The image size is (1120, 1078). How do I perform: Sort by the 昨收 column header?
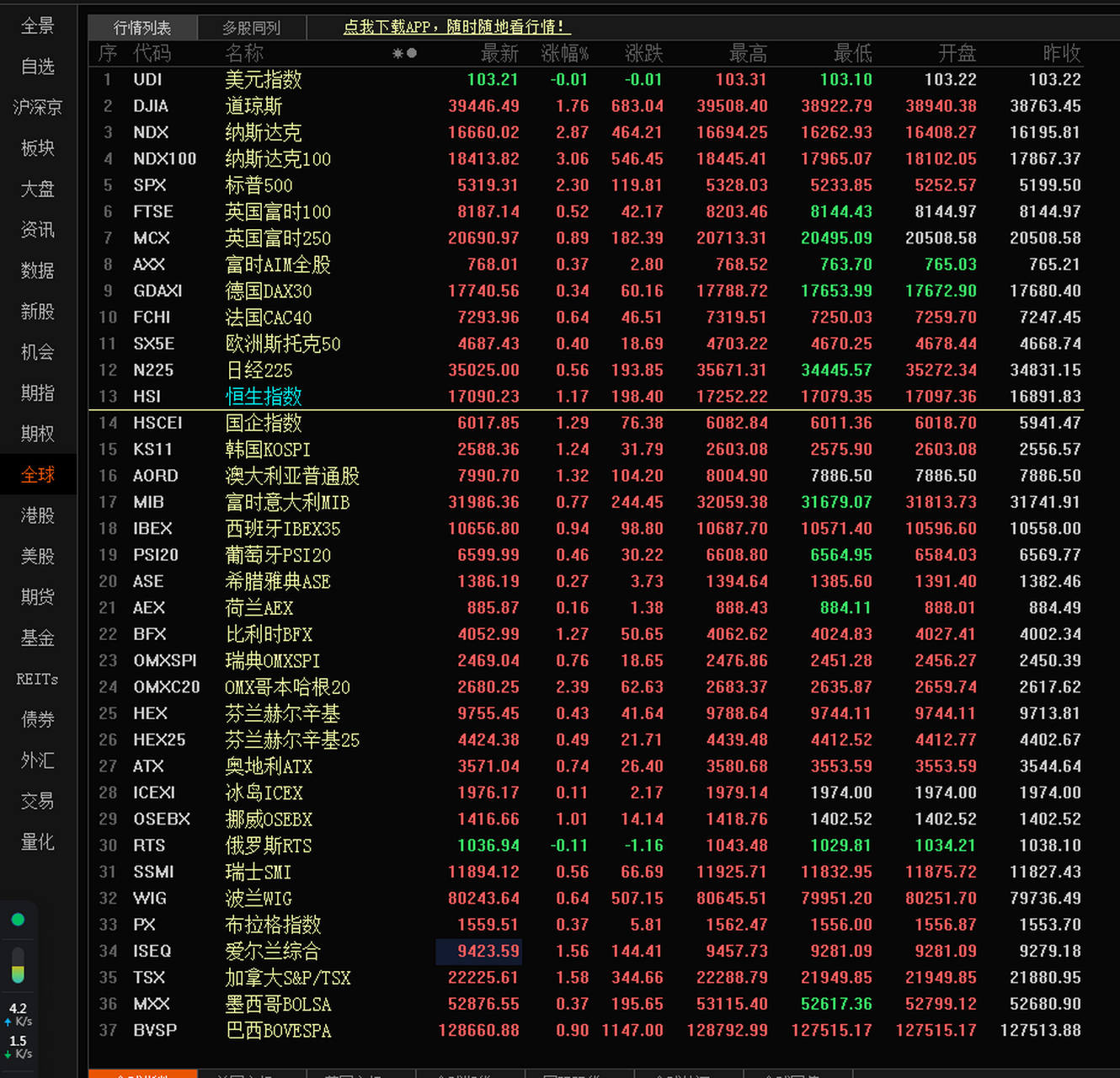click(1061, 54)
